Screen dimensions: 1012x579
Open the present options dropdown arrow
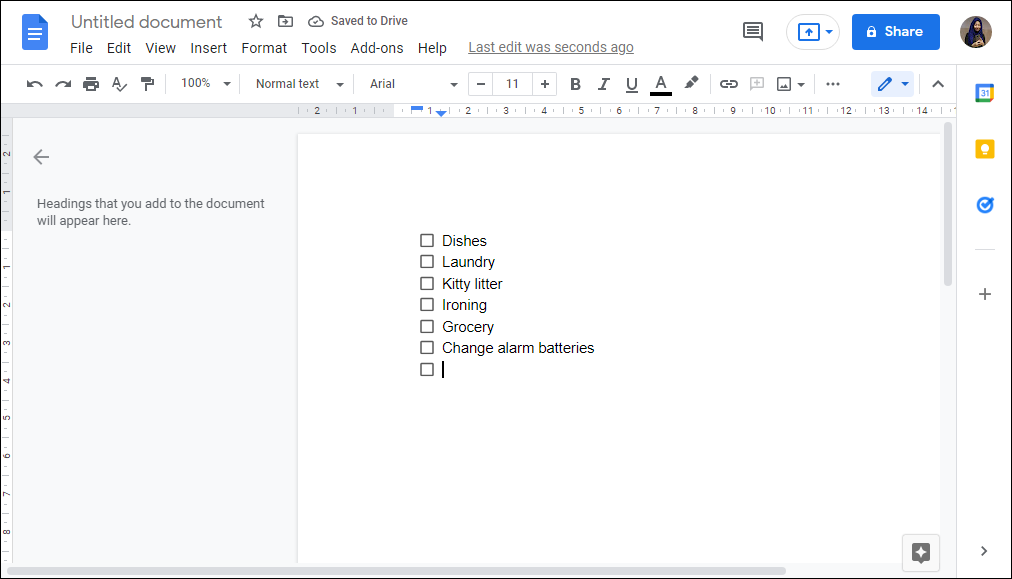829,32
